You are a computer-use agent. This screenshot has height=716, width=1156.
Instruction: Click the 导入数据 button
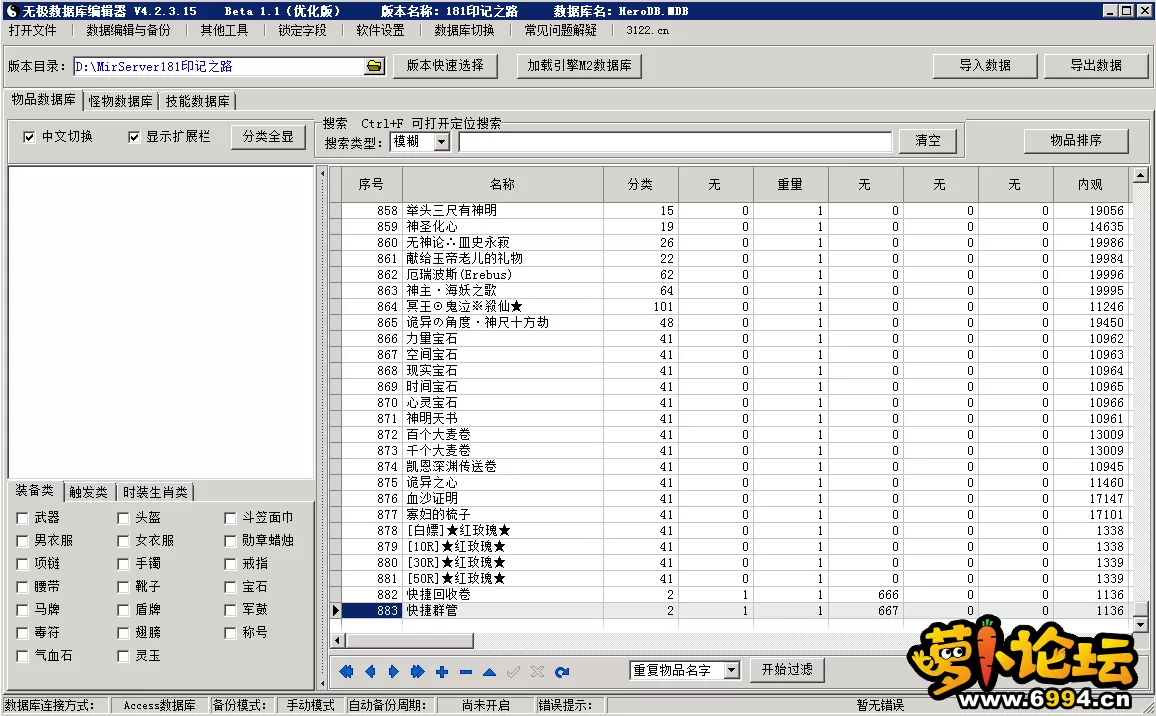(984, 65)
